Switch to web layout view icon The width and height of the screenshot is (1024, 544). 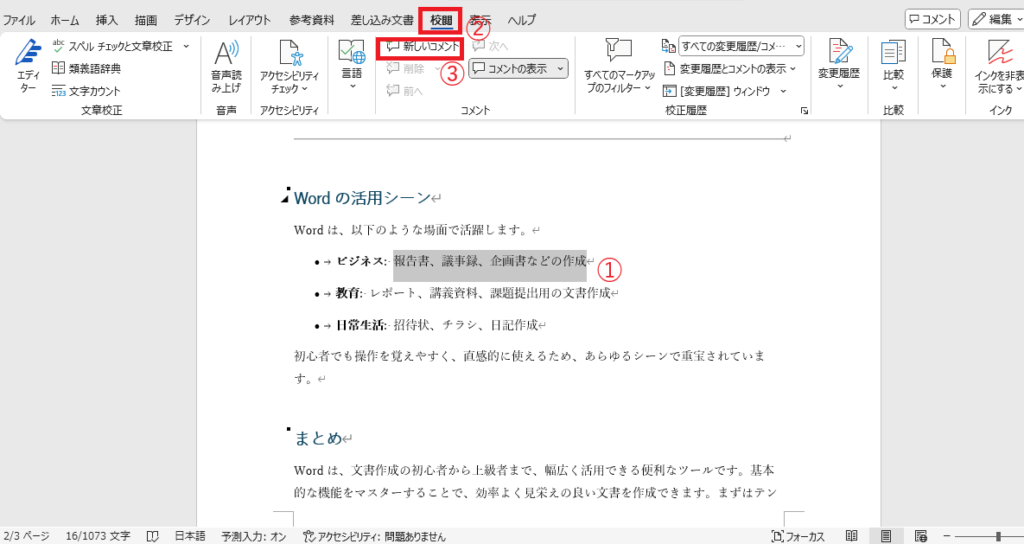921,536
